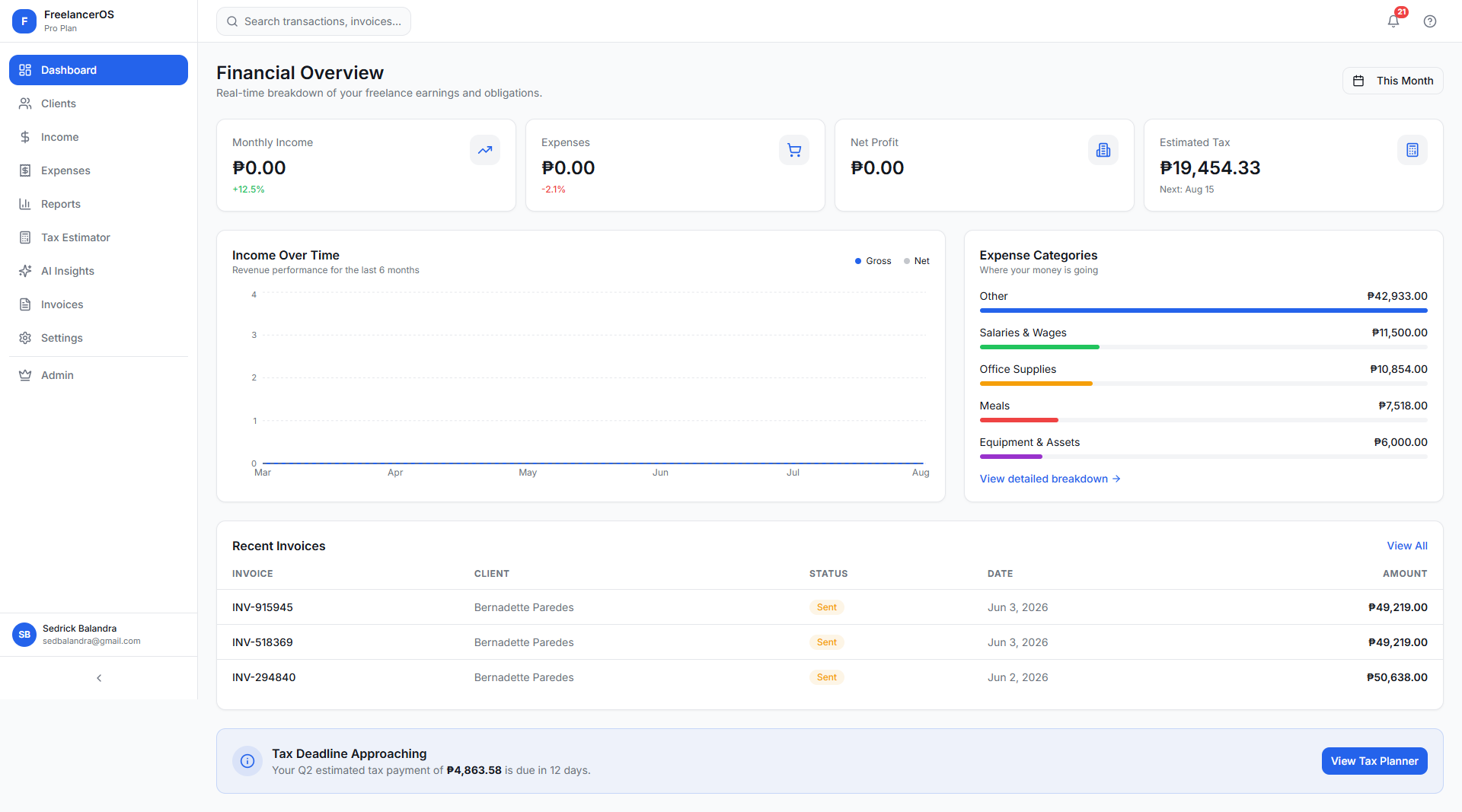This screenshot has height=812, width=1462.
Task: Click the Sent status of INV-294840
Action: [826, 677]
